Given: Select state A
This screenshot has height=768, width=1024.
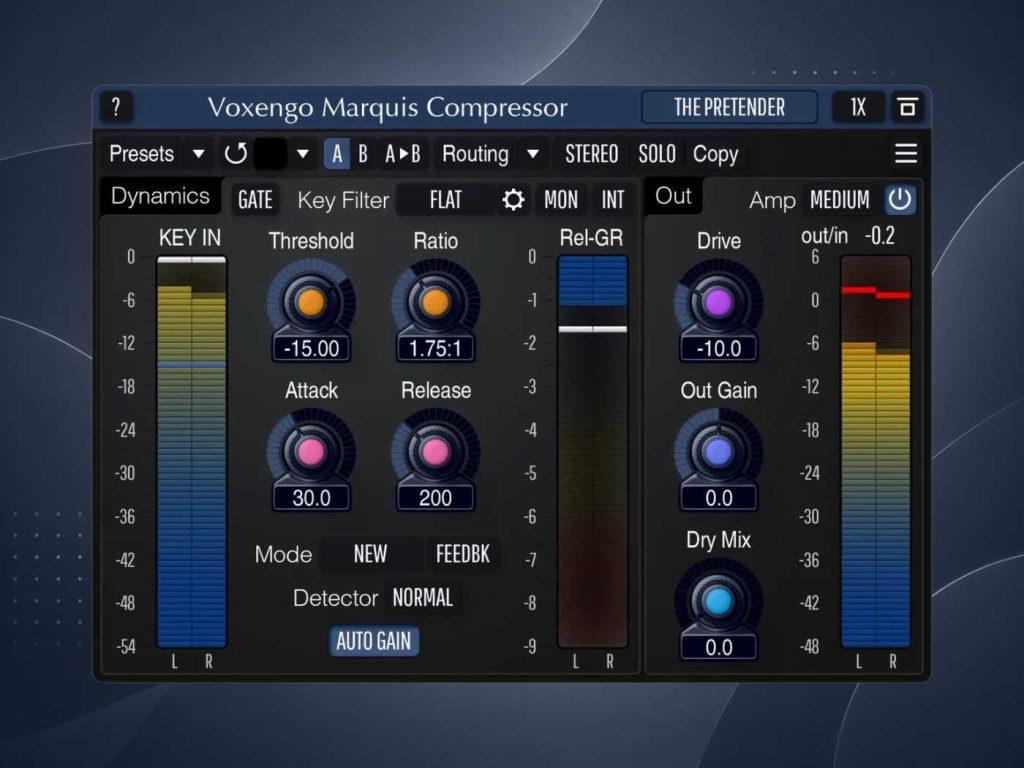Looking at the screenshot, I should 337,154.
